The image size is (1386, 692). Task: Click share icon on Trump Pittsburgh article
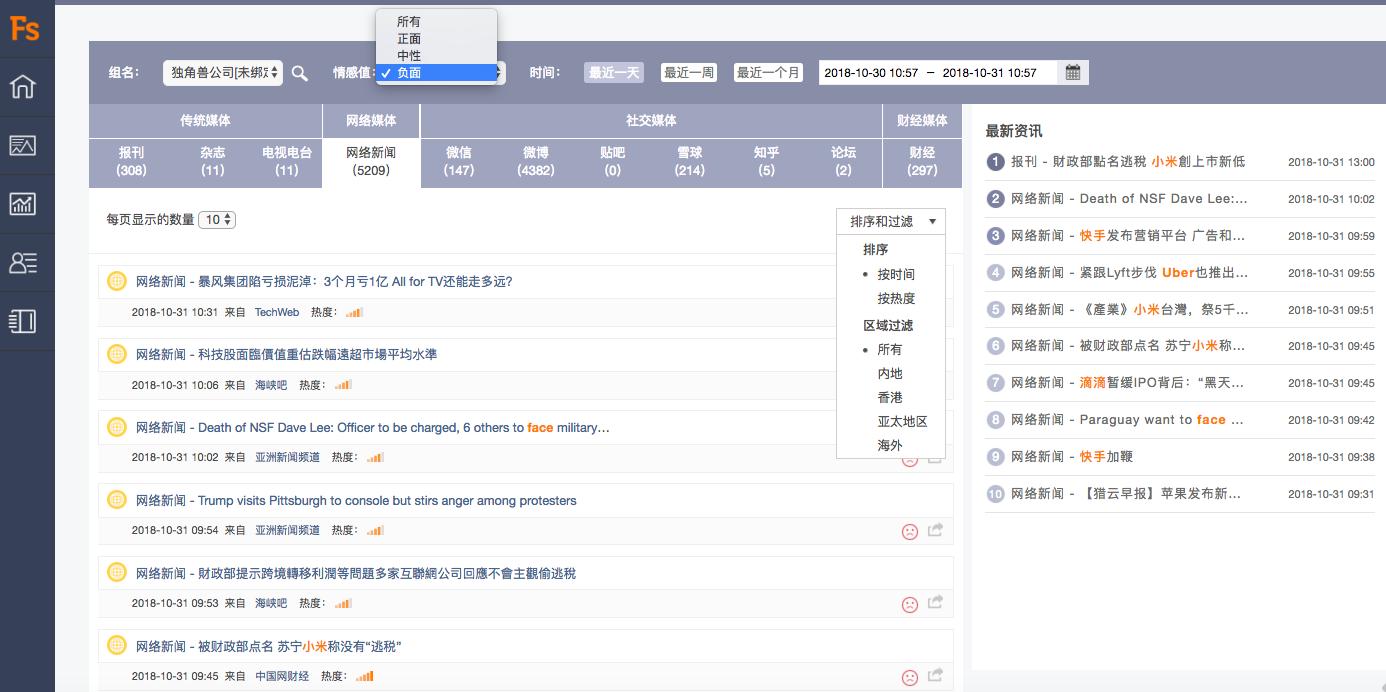pos(935,531)
